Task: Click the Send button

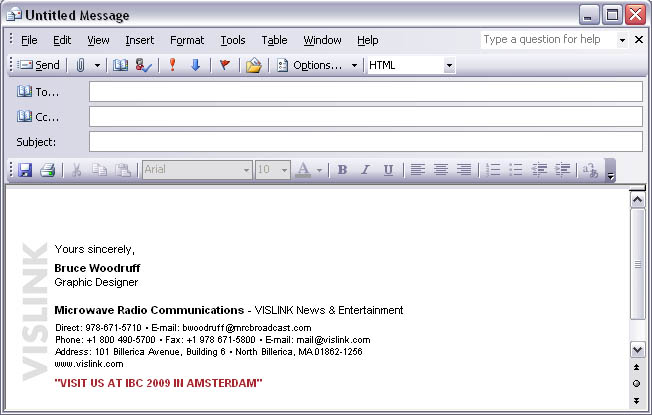Action: coord(40,65)
